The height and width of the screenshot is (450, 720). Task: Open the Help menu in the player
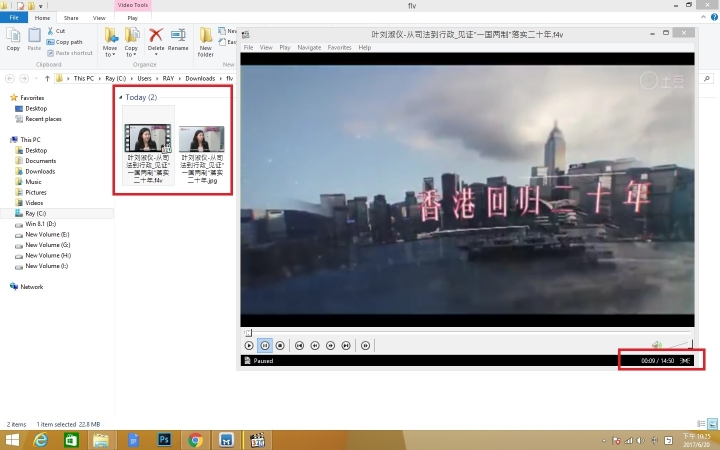click(365, 47)
